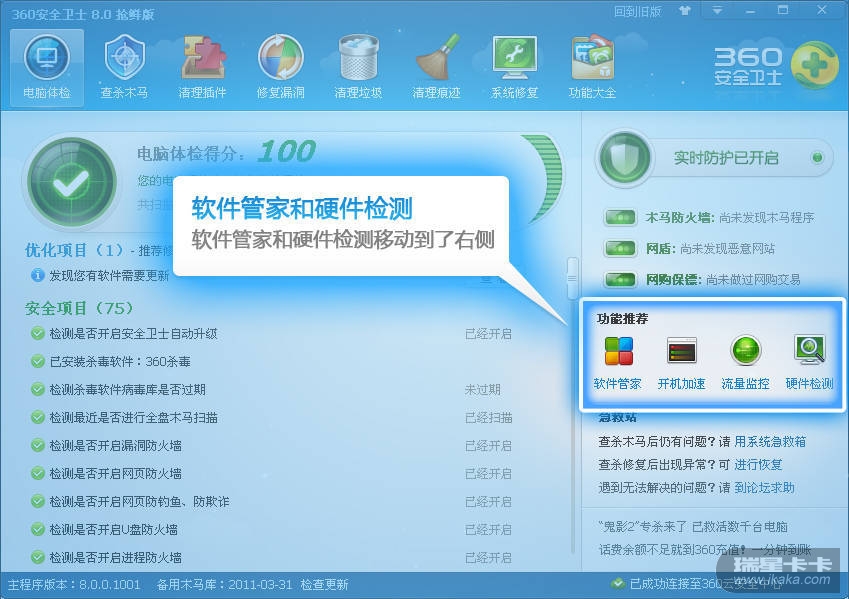The image size is (849, 599).
Task: Select row 检测是否开启安全卫士自动升级
Action: click(271, 334)
